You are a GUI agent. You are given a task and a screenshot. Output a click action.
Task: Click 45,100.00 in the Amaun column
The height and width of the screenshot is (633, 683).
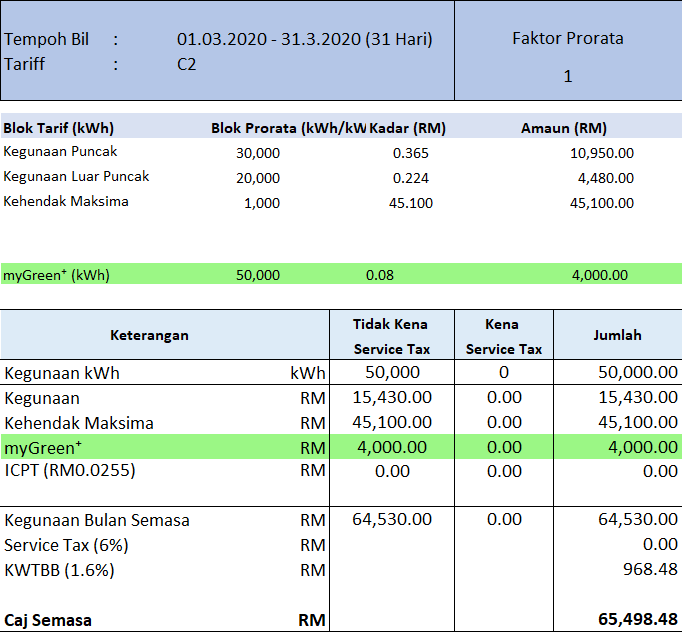[602, 203]
